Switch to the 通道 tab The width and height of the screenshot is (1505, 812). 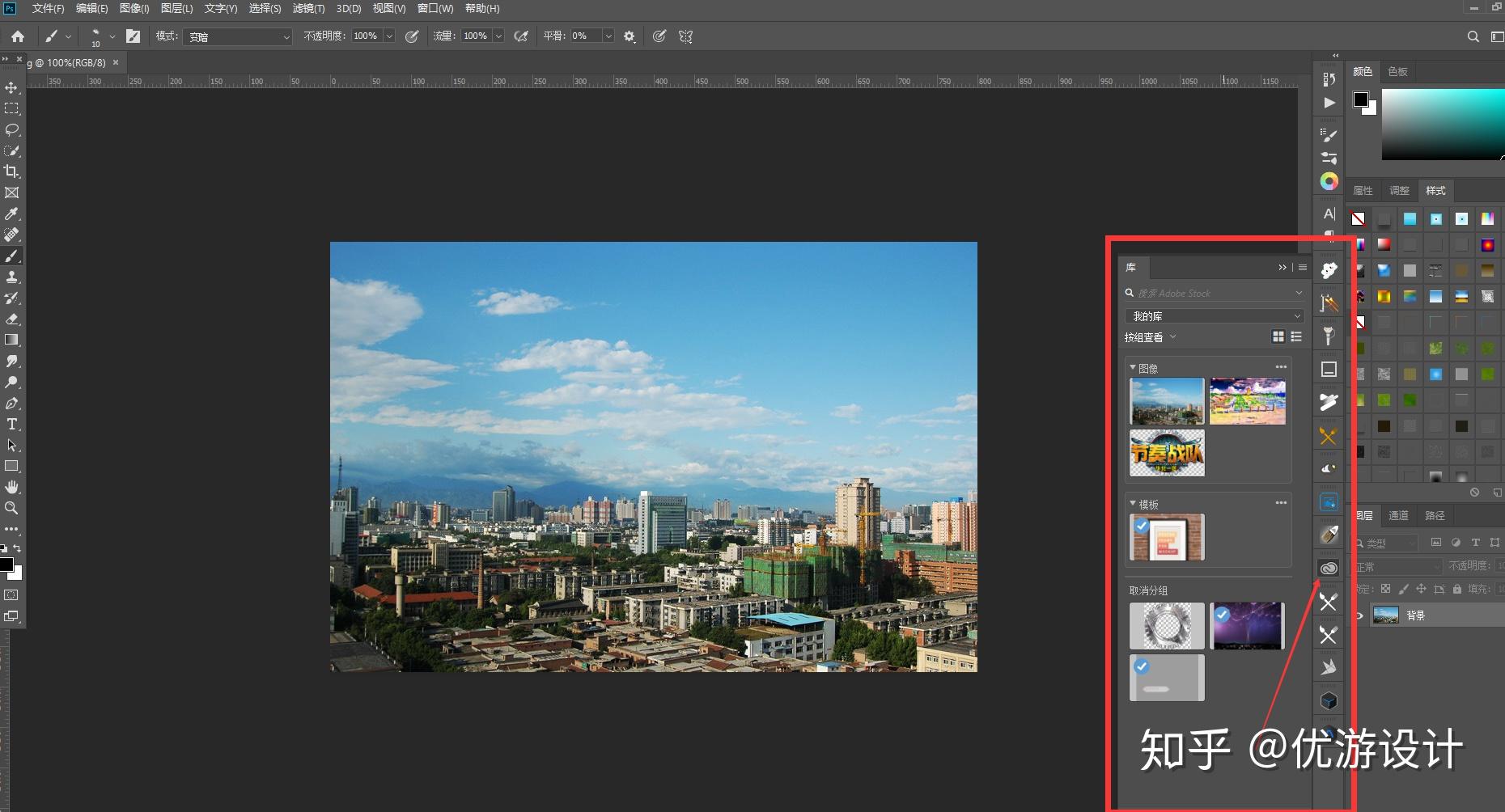point(1398,515)
